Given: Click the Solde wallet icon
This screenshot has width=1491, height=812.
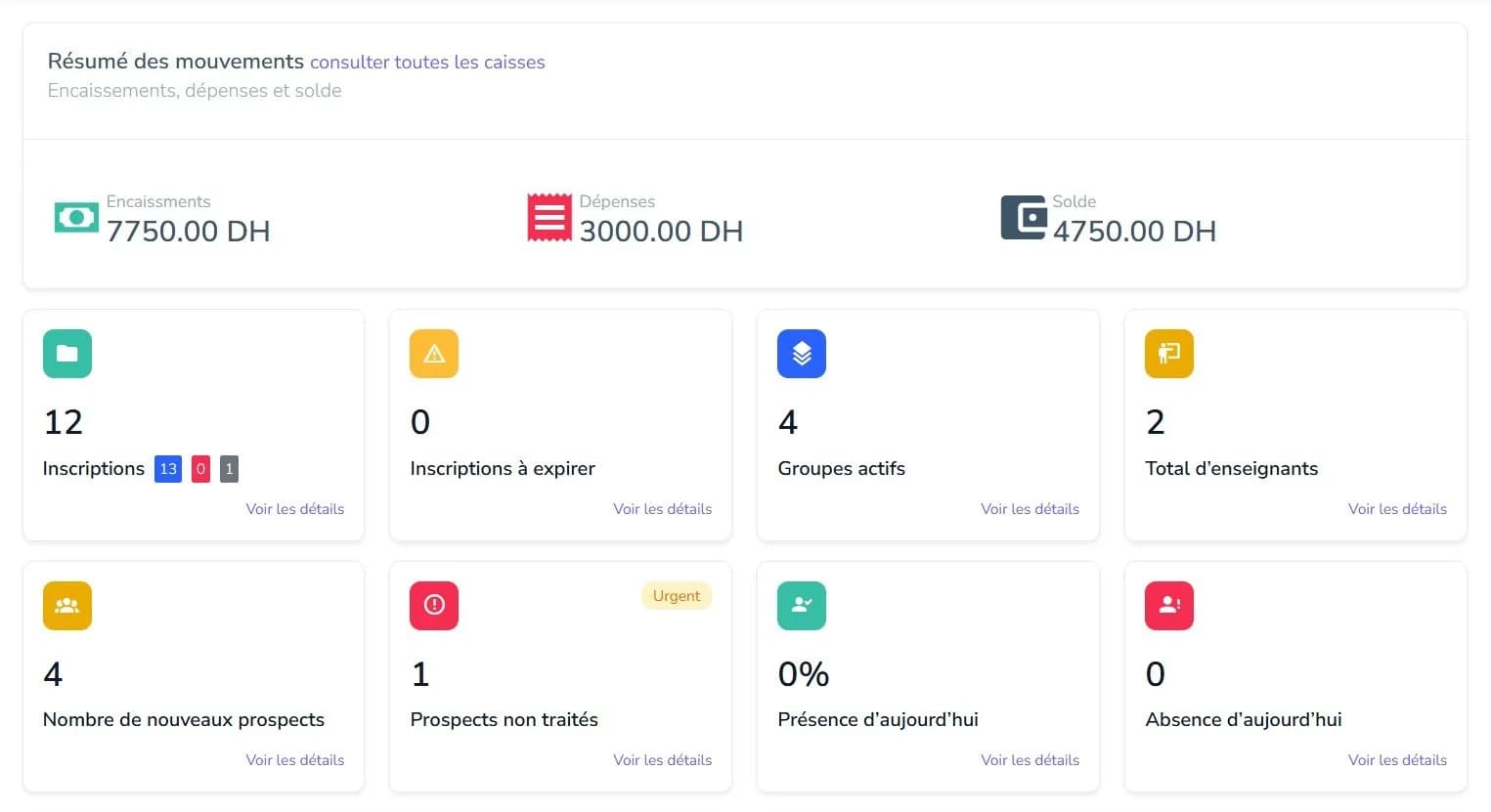Looking at the screenshot, I should (x=1024, y=217).
